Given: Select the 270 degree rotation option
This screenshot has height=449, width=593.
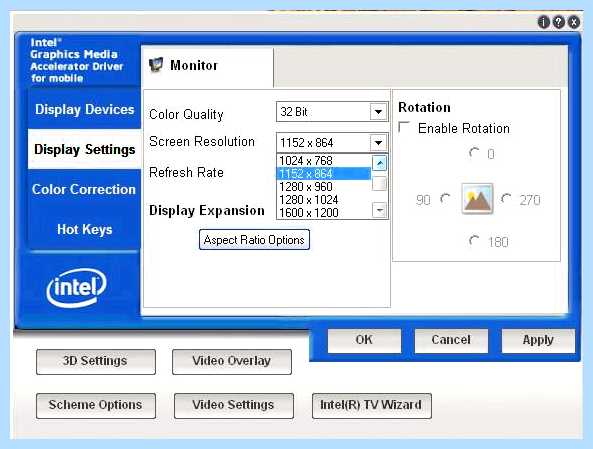Looking at the screenshot, I should [x=506, y=199].
